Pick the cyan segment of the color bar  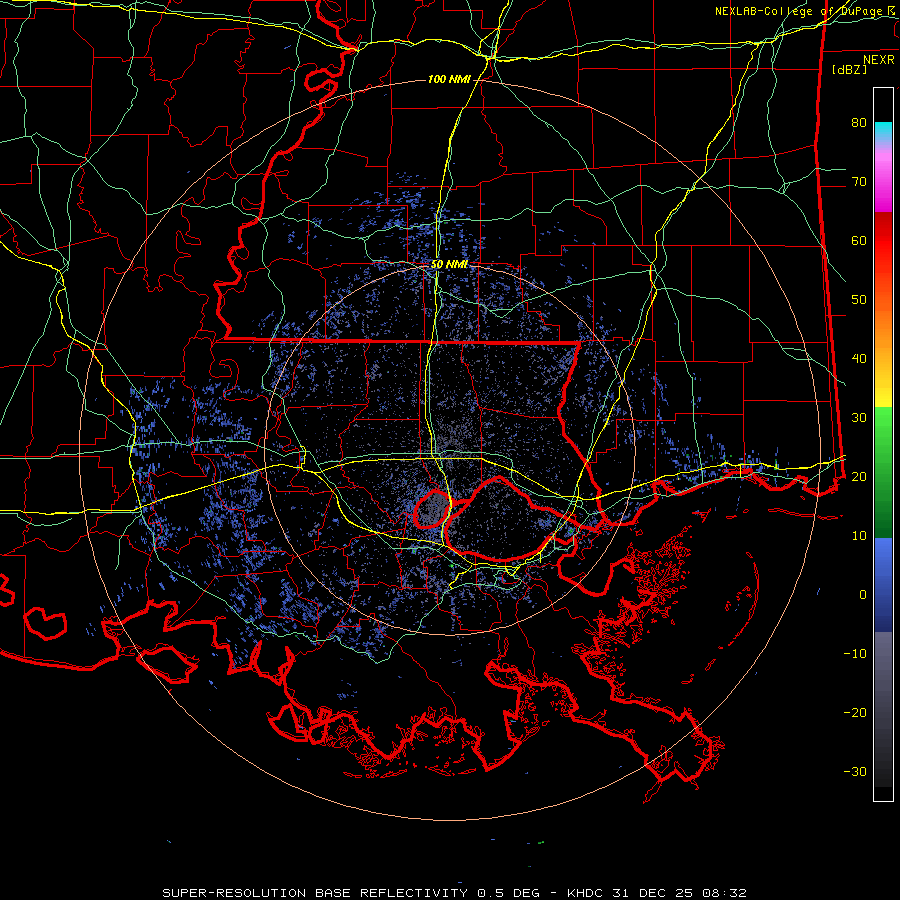coord(883,132)
